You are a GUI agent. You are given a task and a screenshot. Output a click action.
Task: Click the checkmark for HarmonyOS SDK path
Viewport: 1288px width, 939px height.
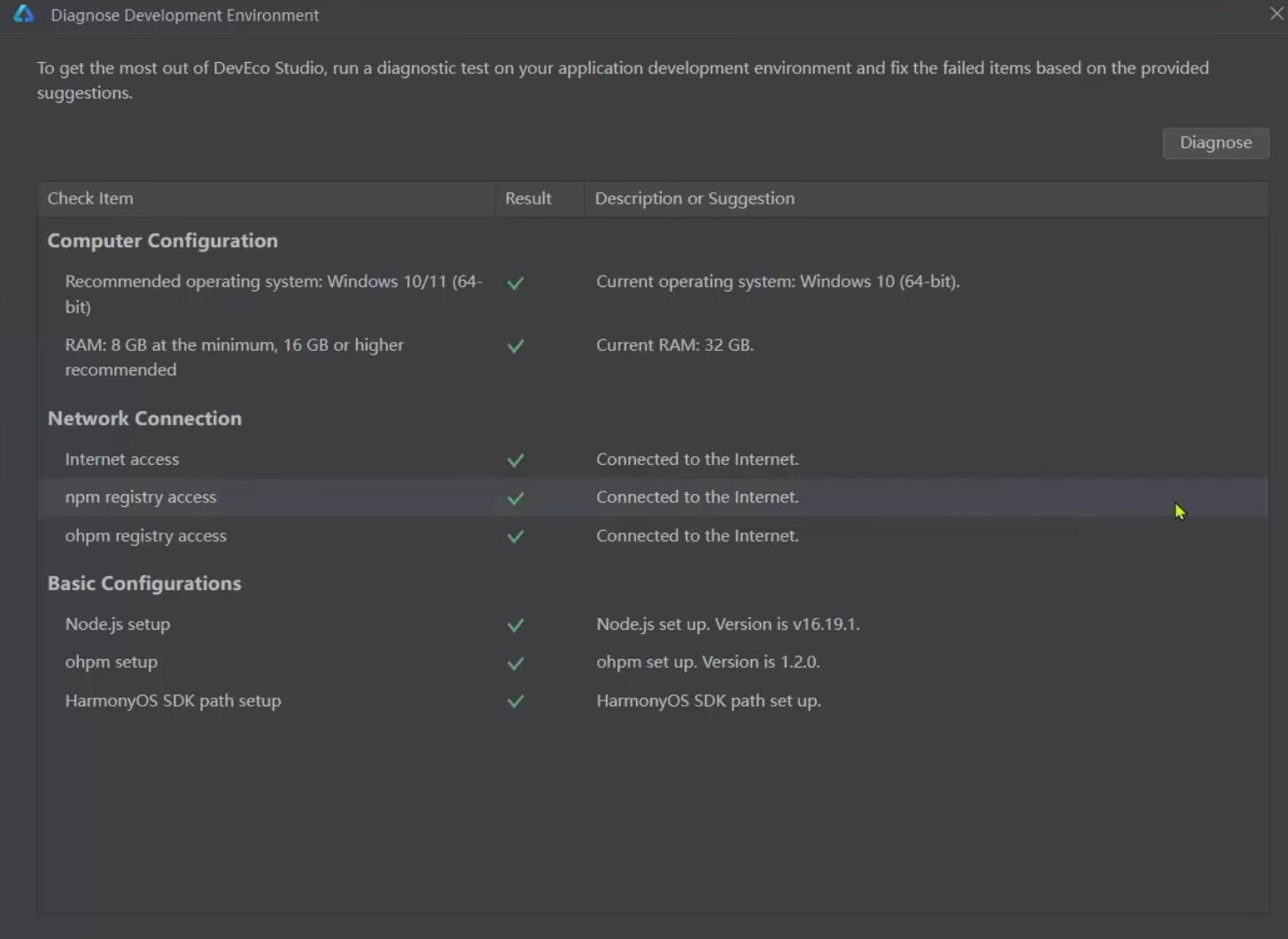(516, 701)
